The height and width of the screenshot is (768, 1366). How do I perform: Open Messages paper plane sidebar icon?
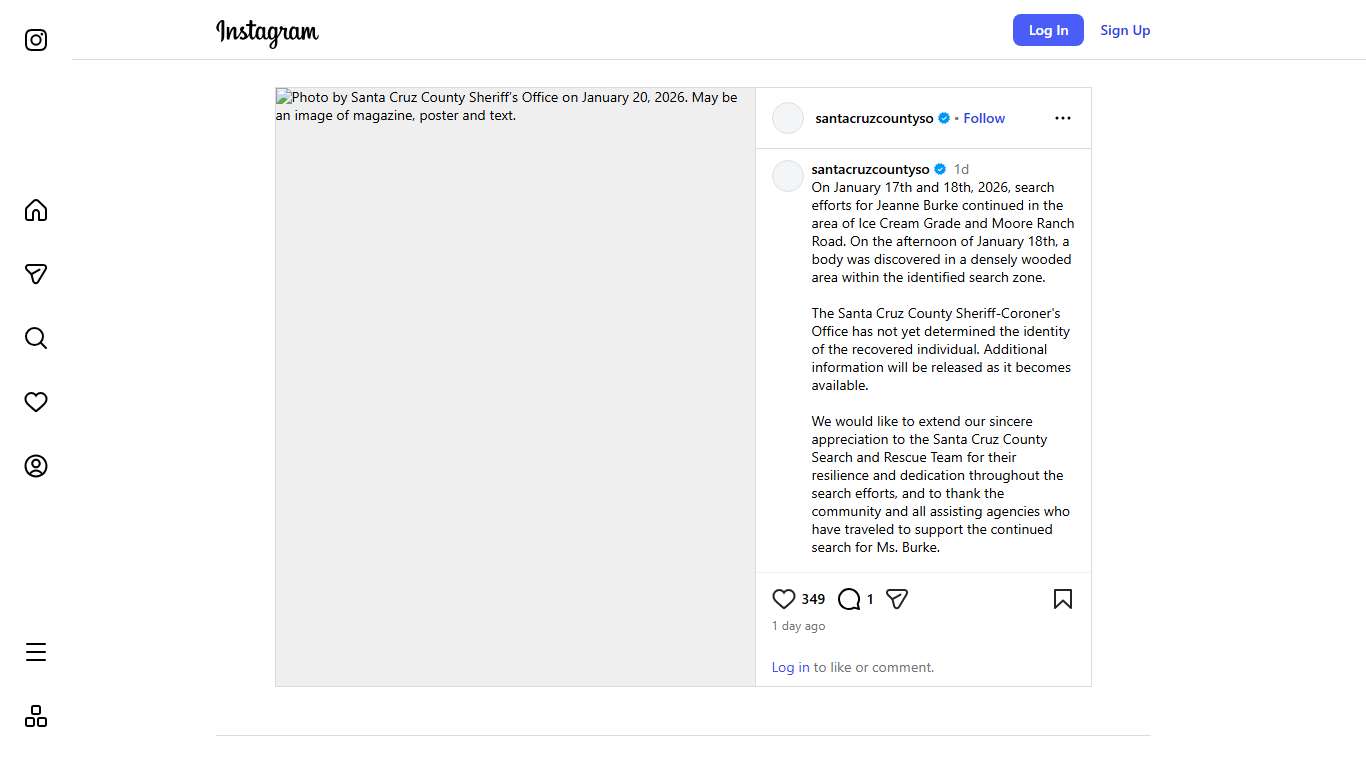(36, 274)
